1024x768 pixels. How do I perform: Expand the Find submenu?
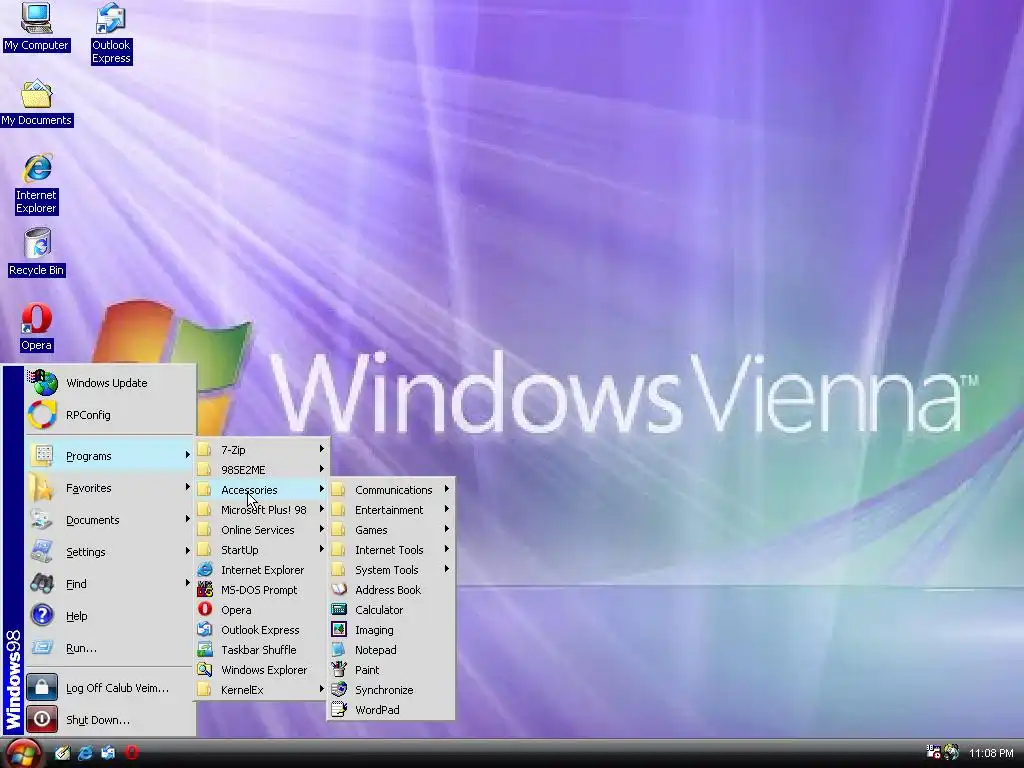110,584
